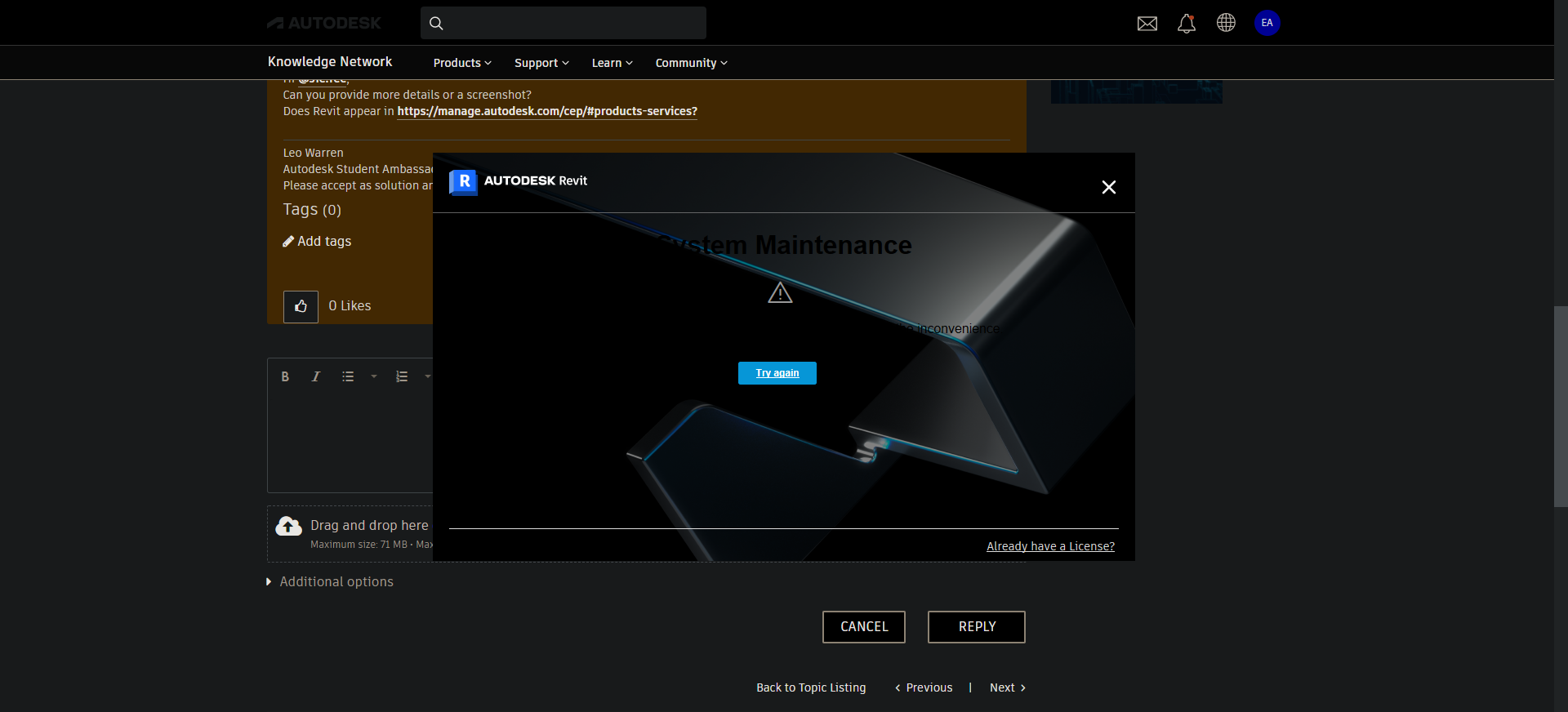The width and height of the screenshot is (1568, 712).
Task: Open the language globe icon
Action: click(x=1226, y=23)
